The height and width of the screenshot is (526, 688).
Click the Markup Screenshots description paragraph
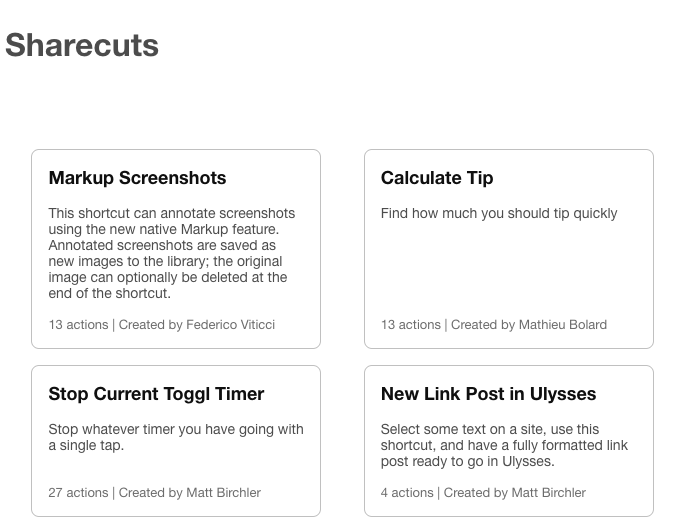[171, 253]
